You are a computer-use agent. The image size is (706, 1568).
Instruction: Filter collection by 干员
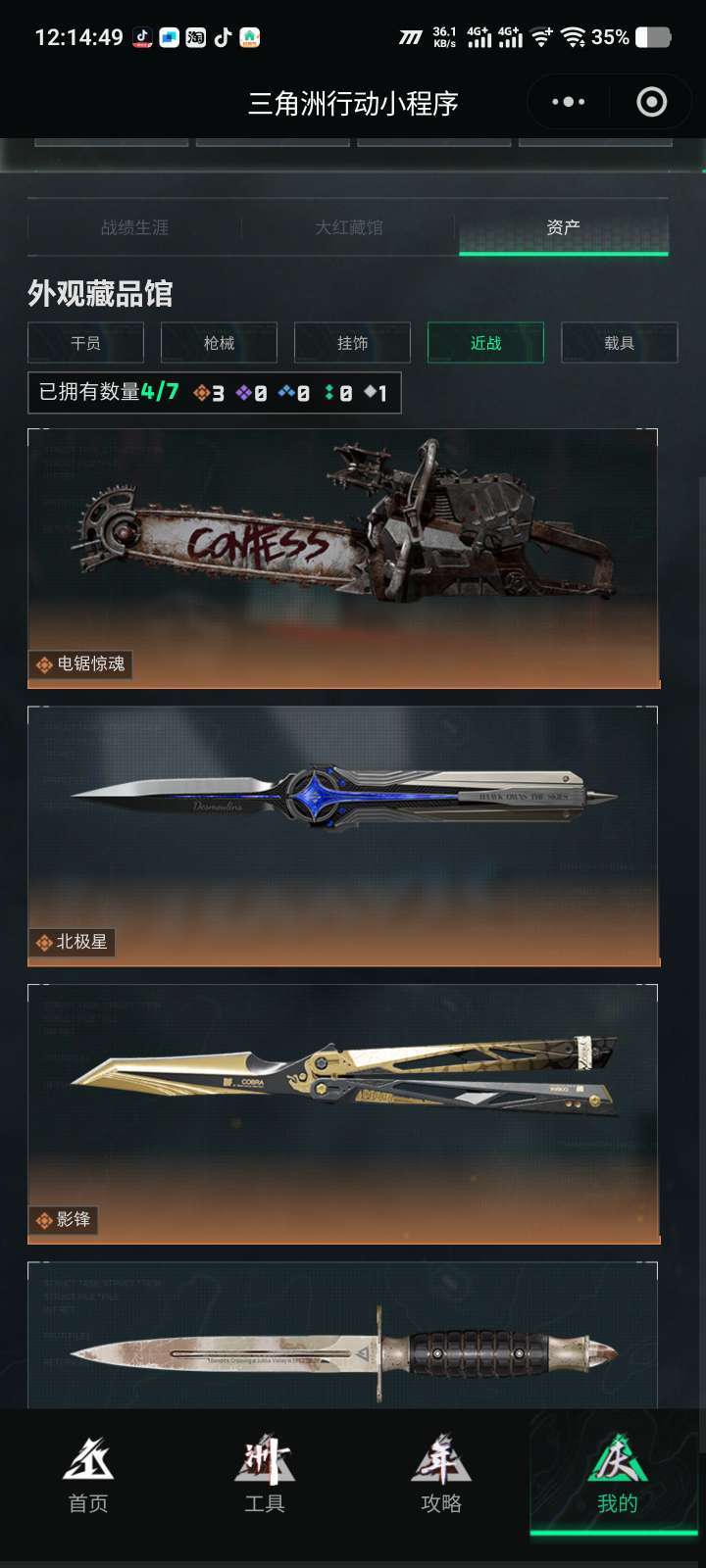point(85,343)
